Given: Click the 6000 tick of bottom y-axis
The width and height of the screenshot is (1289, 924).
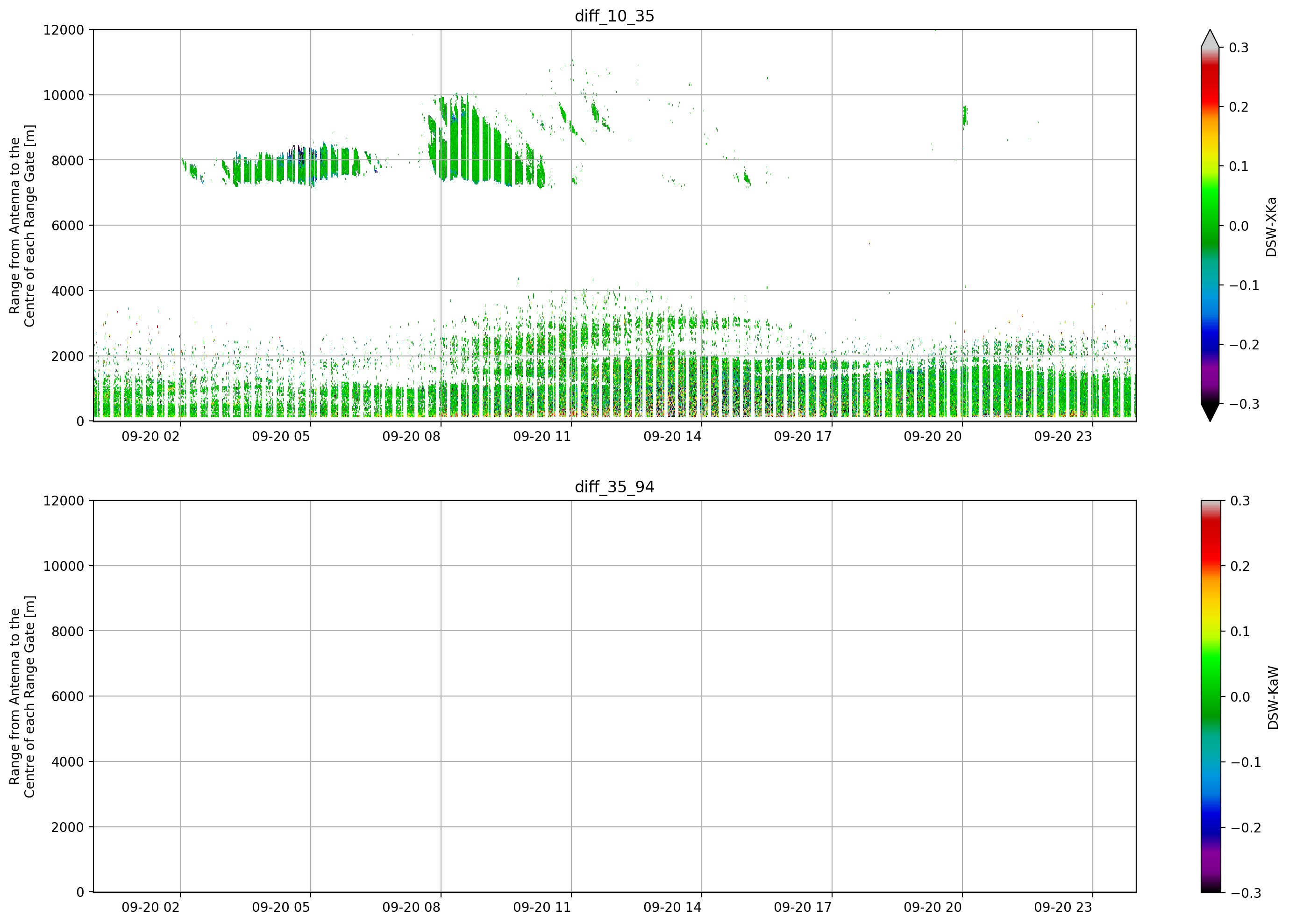Looking at the screenshot, I should [x=68, y=696].
